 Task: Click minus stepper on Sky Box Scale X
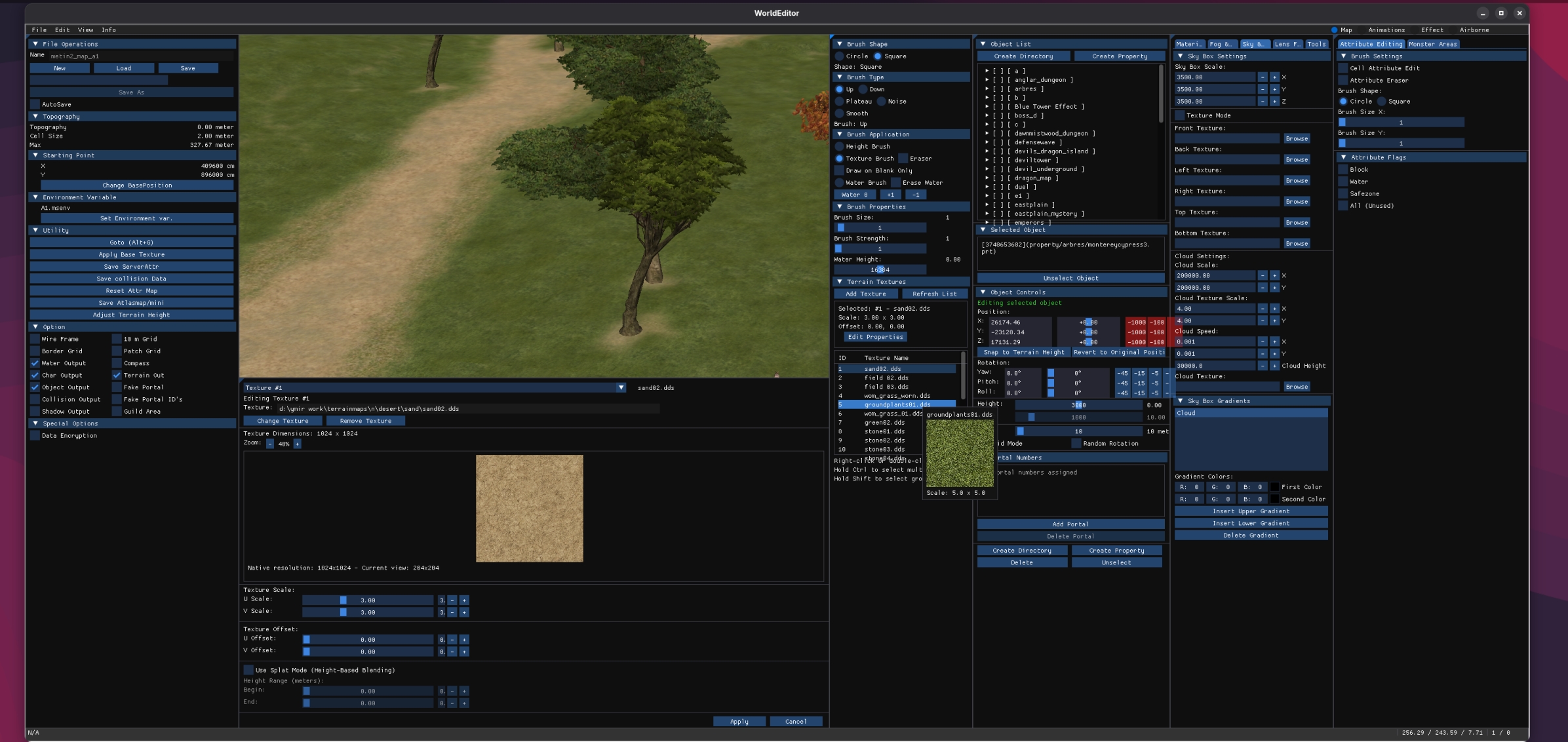1262,77
